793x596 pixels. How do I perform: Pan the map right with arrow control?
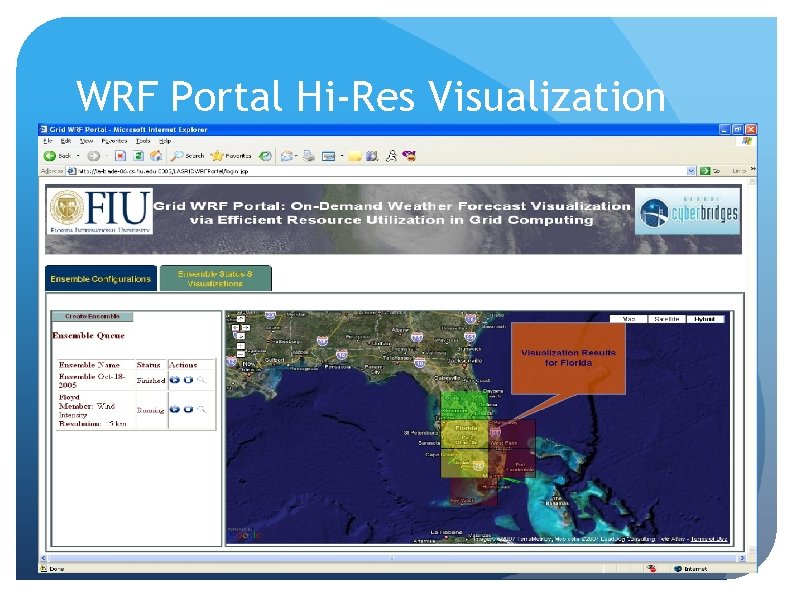(247, 328)
